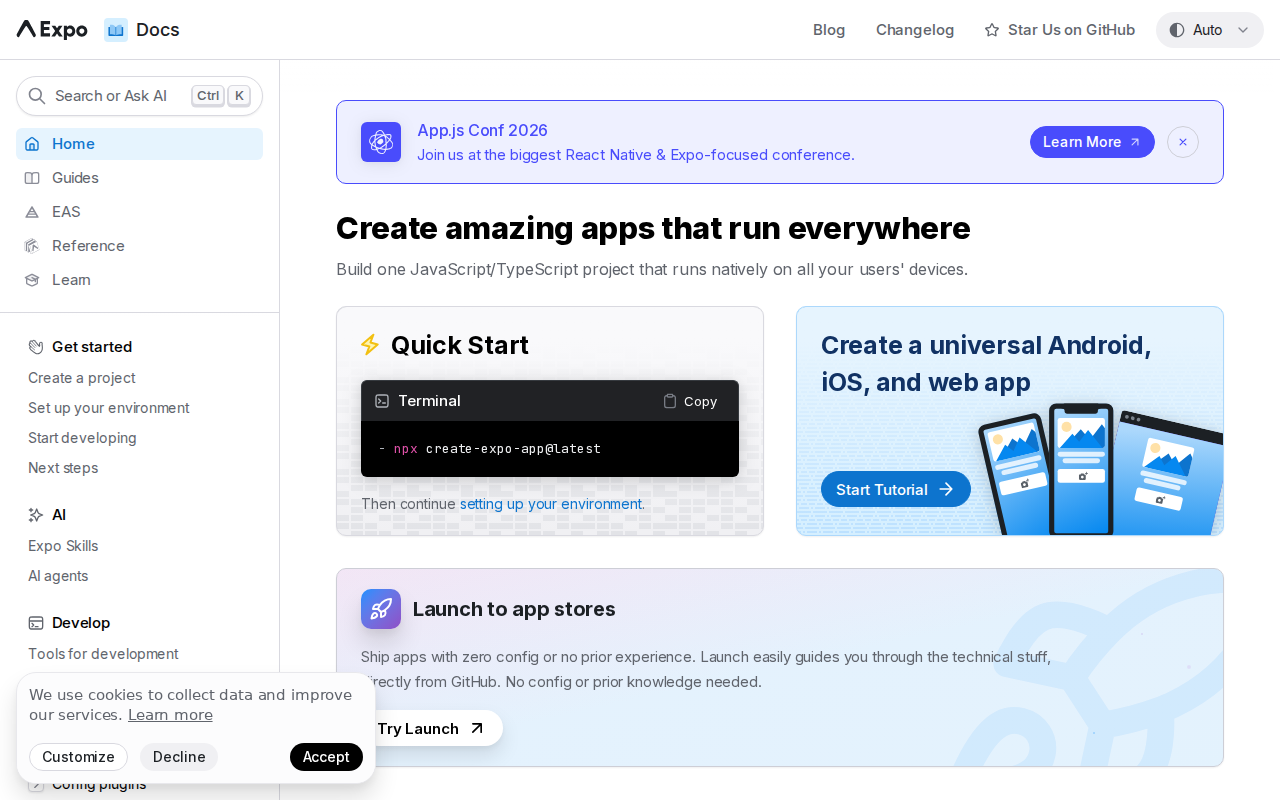The width and height of the screenshot is (1280, 800).
Task: Decline cookies in the consent banner
Action: coord(179,757)
